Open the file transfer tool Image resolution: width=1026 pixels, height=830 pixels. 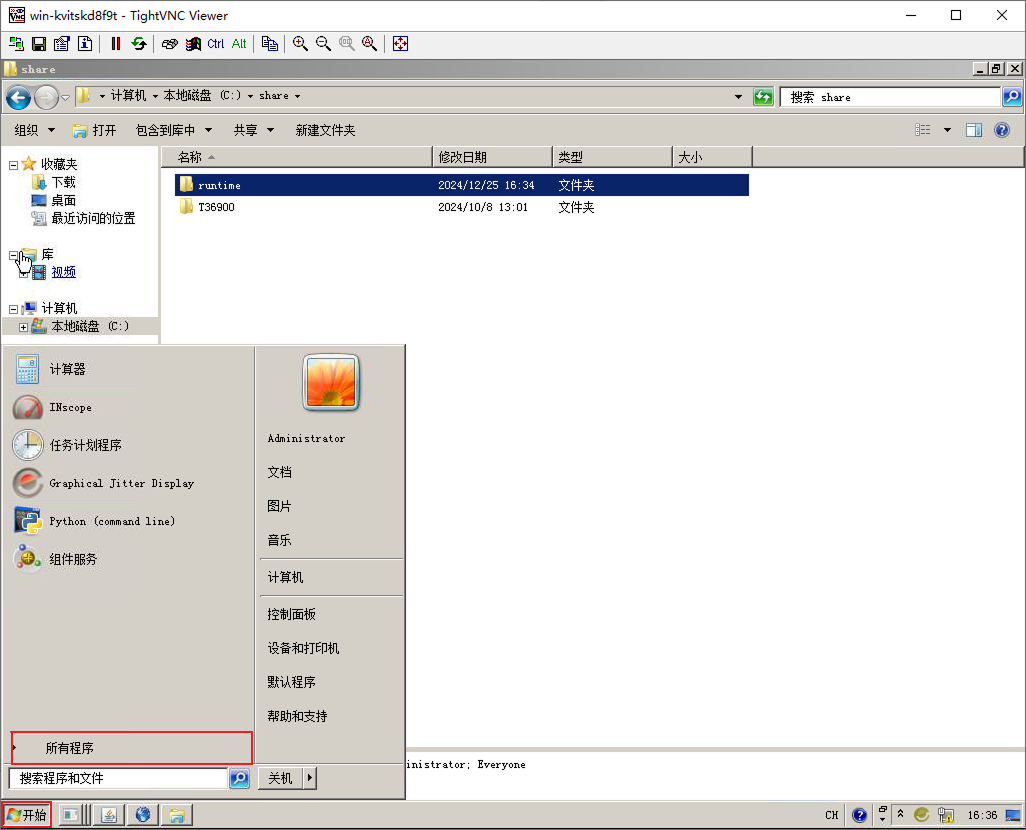coord(269,44)
